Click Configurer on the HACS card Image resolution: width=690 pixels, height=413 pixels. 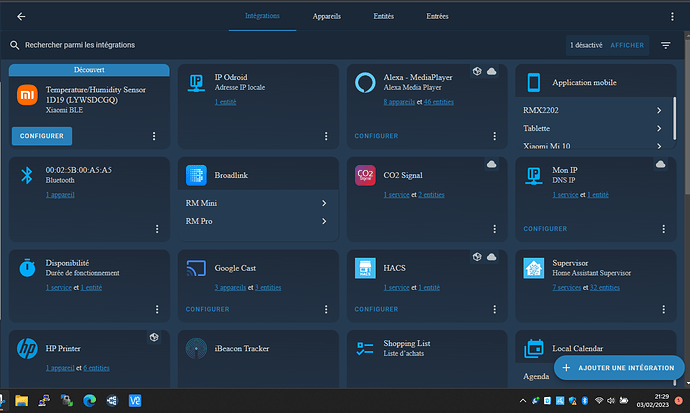376,309
